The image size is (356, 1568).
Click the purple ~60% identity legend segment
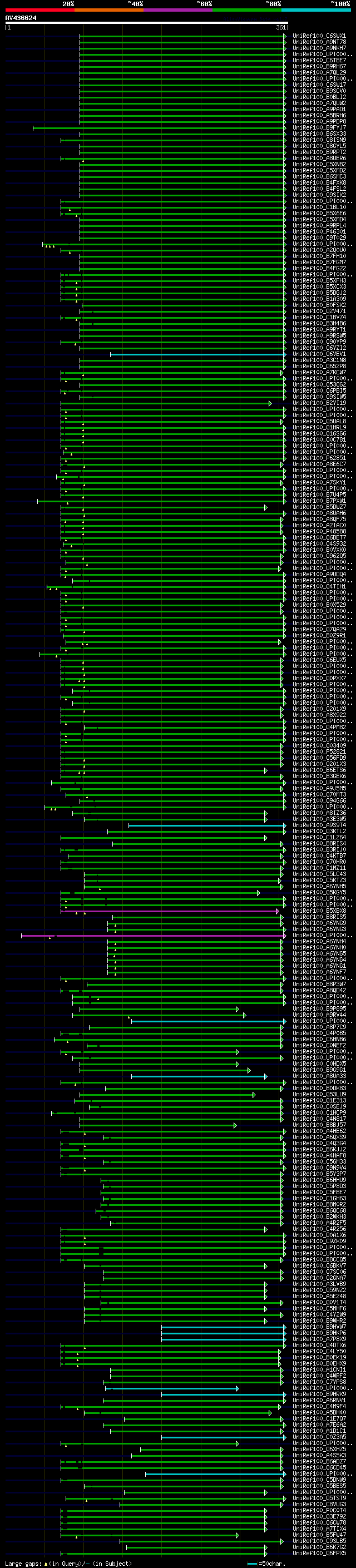click(179, 10)
